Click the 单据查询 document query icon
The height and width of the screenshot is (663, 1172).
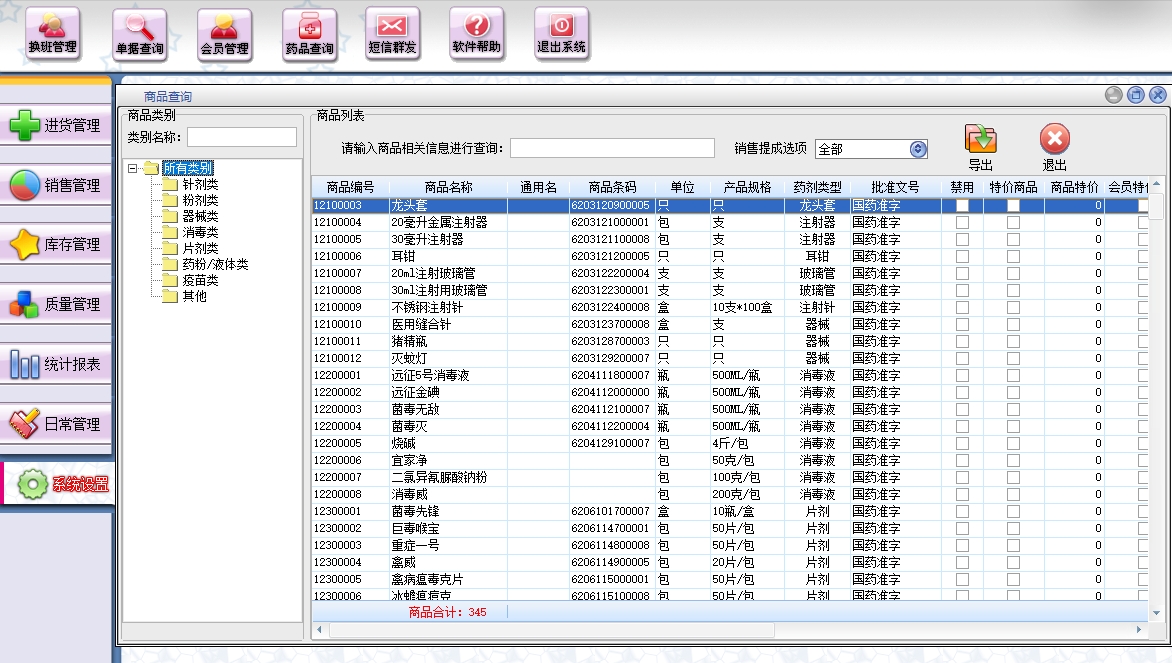139,33
